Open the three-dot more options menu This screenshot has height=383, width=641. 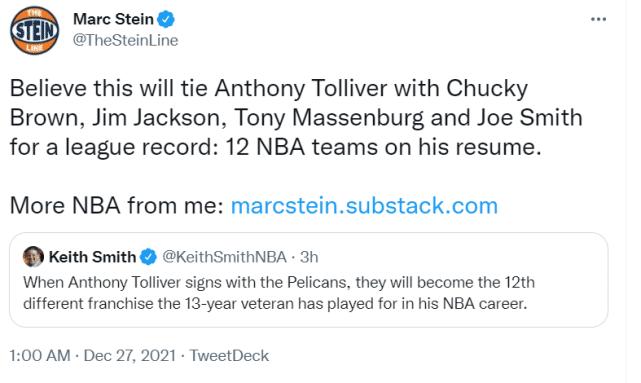click(598, 19)
